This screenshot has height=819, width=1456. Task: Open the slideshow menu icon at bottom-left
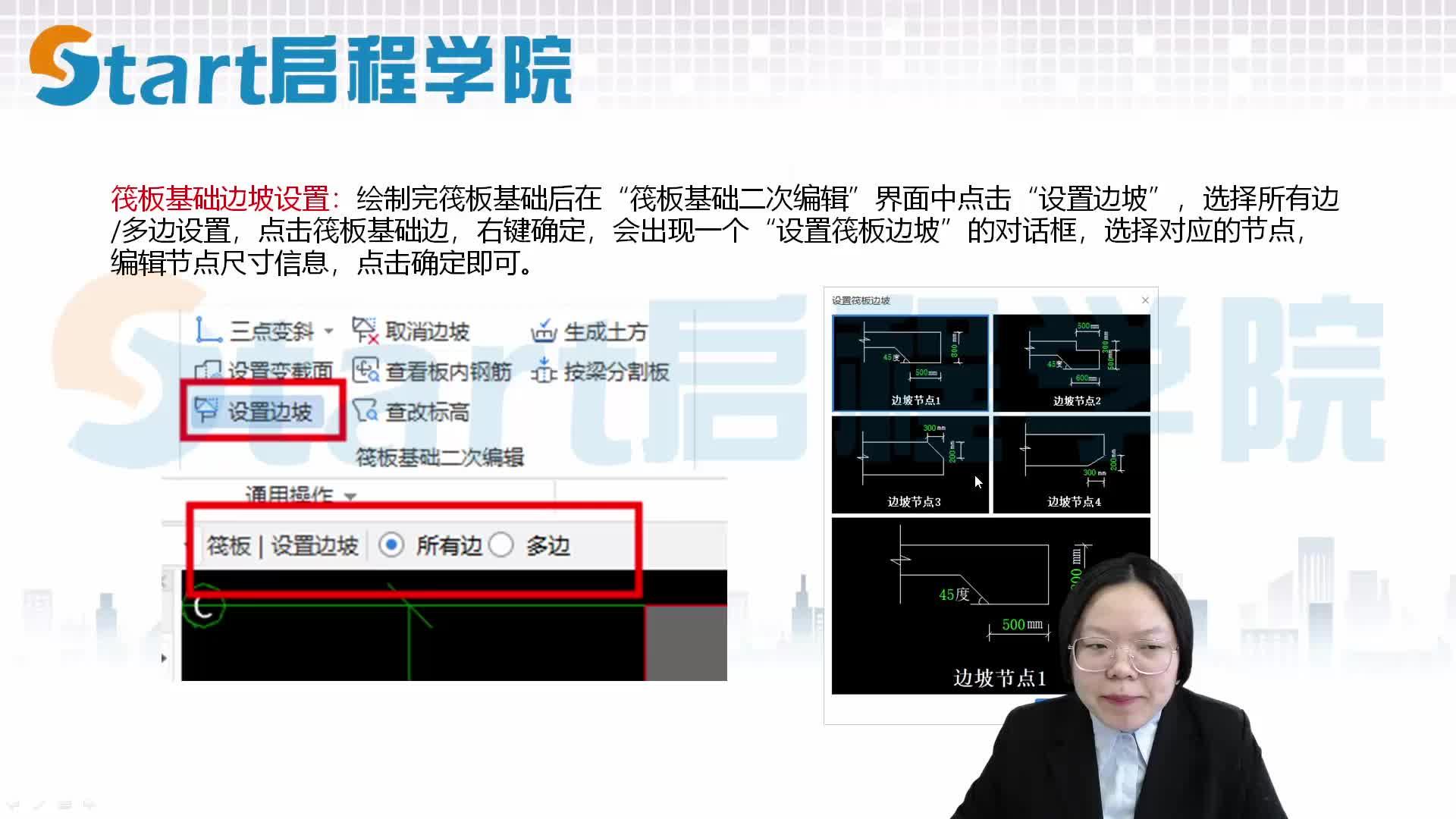(64, 804)
